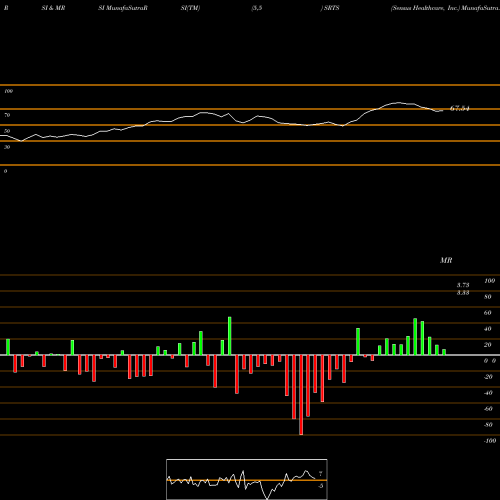The height and width of the screenshot is (500, 500).
Task: Click the MR scale label -20
Action: point(488,377)
